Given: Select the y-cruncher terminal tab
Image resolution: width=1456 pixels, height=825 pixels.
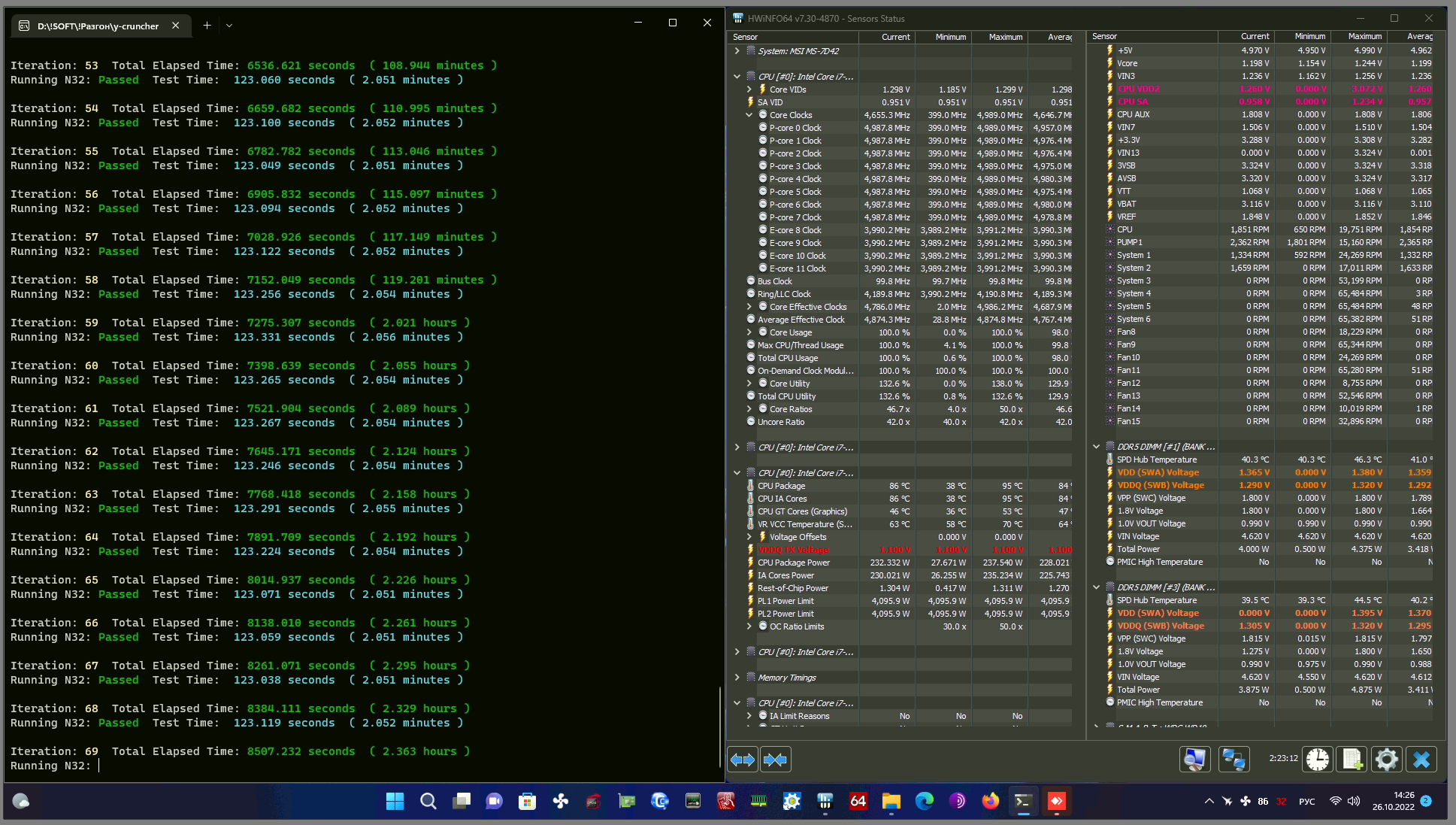Looking at the screenshot, I should pyautogui.click(x=98, y=26).
